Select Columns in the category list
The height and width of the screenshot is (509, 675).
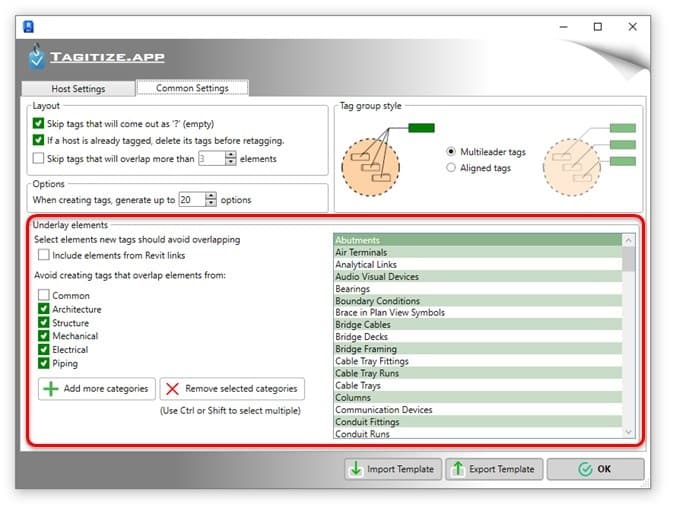pos(478,397)
